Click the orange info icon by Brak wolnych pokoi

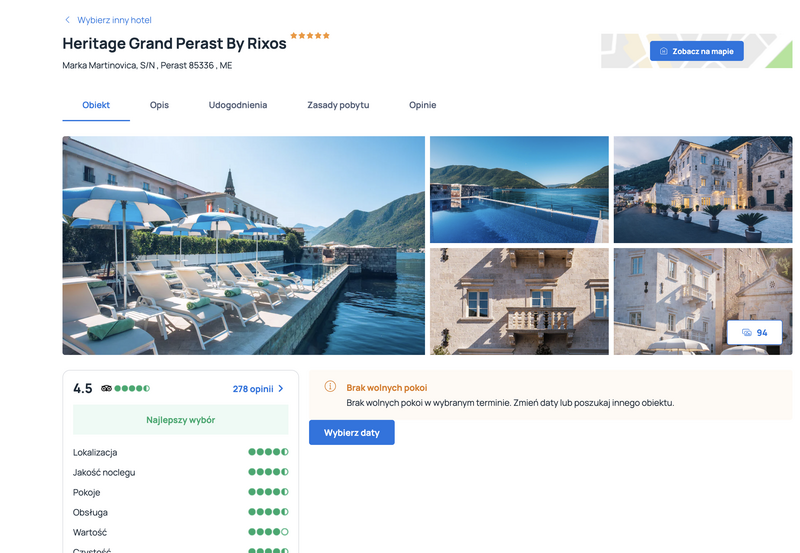pos(330,387)
